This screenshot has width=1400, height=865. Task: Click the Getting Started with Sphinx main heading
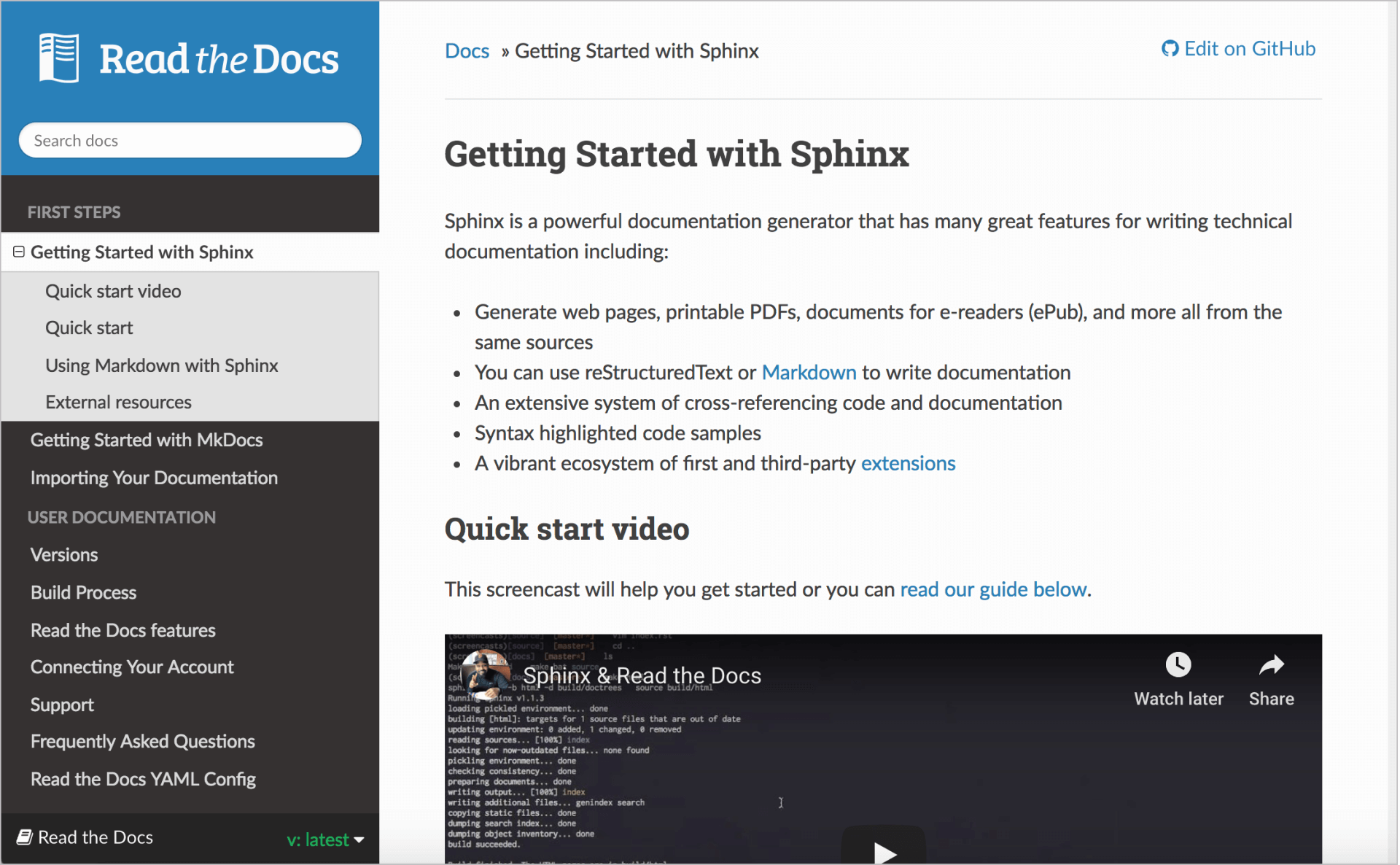(x=677, y=154)
